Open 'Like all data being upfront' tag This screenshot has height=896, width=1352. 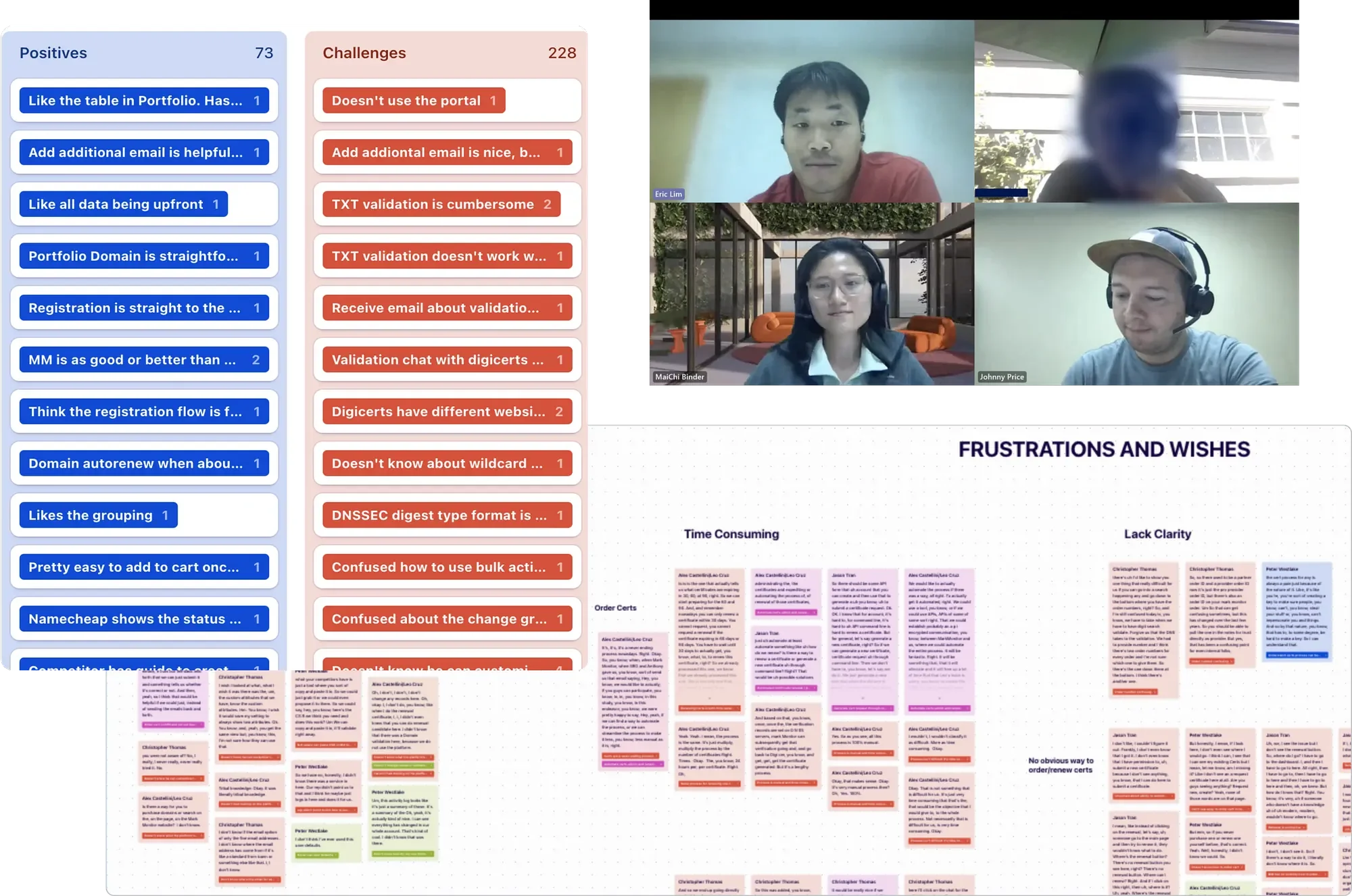123,204
